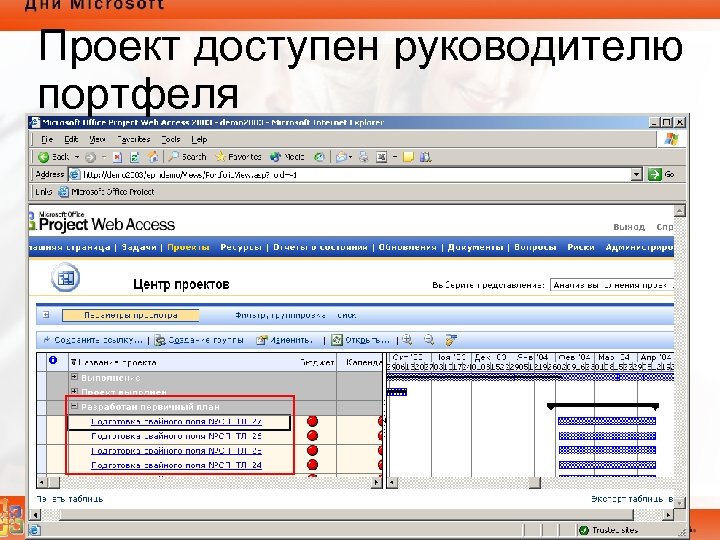Click Microsoft Office Project in Links bar

click(x=107, y=192)
